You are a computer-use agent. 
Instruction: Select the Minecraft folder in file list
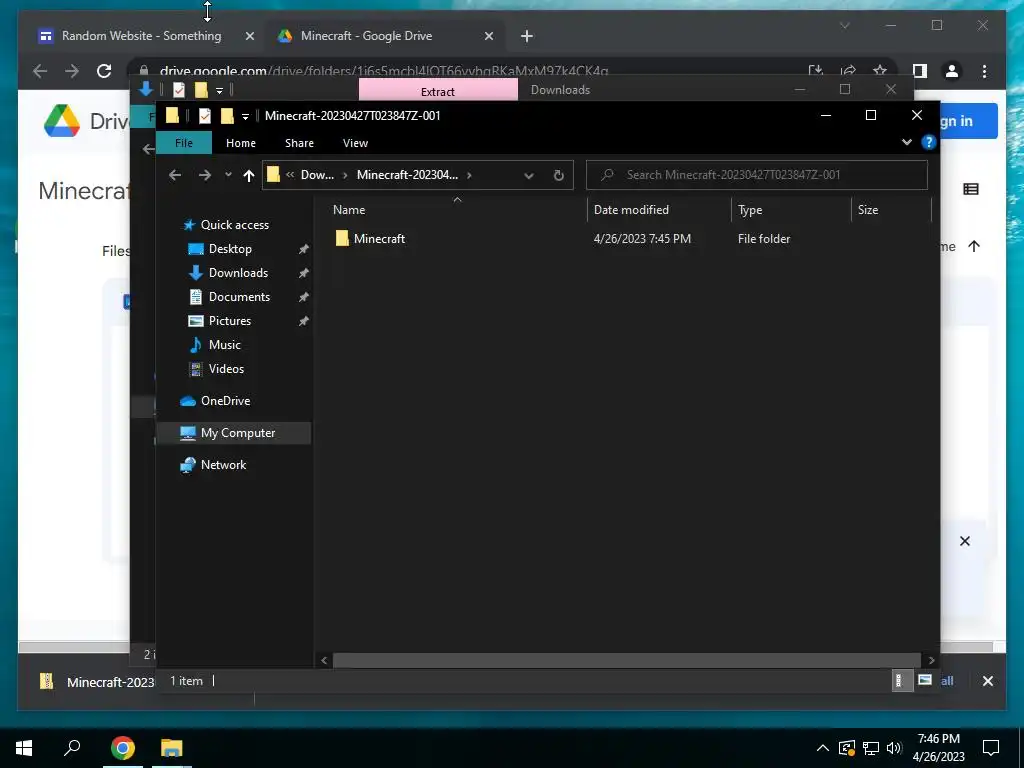[379, 238]
